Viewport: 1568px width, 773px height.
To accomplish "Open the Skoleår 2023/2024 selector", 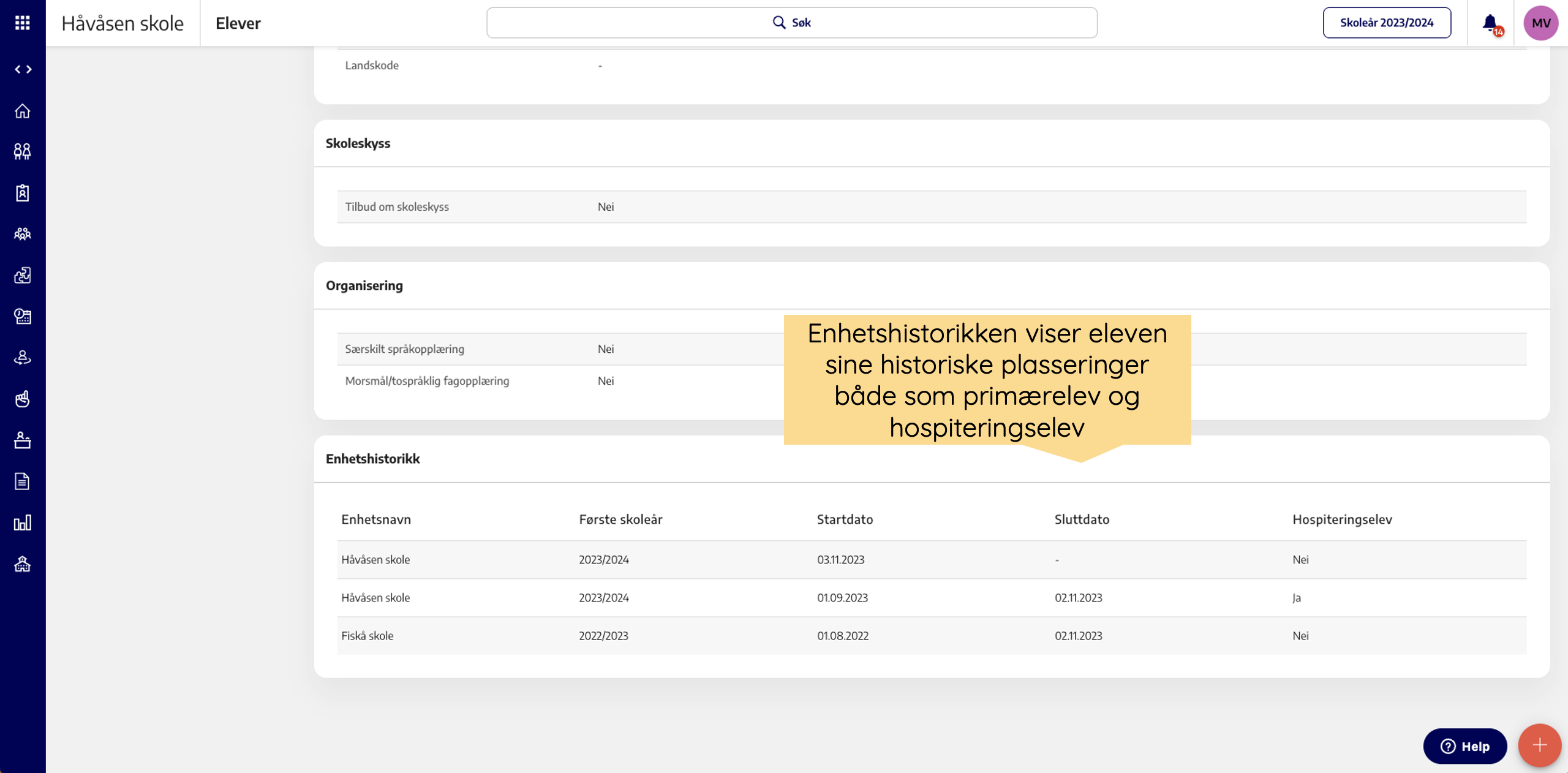I will (x=1387, y=23).
